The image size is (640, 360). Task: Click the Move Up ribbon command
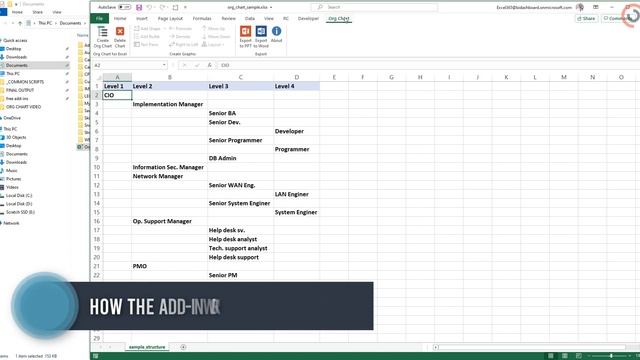[x=213, y=29]
